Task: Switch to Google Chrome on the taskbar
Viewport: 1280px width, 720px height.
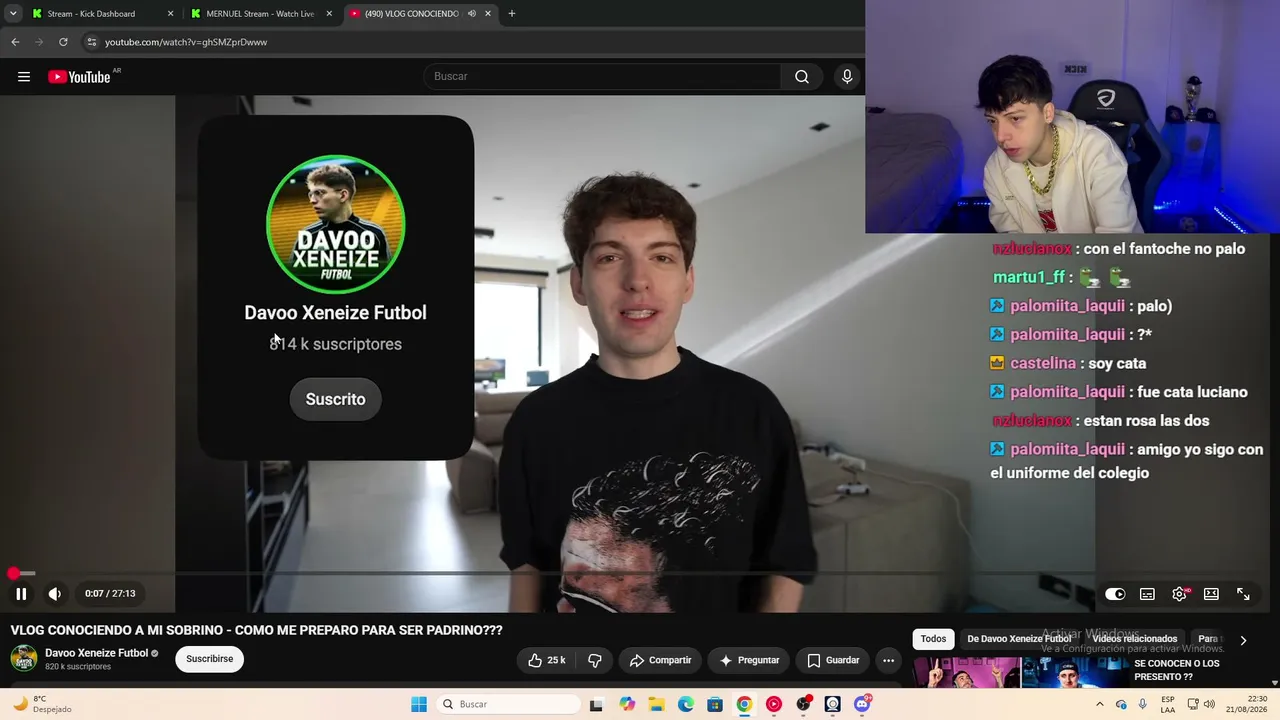Action: tap(744, 704)
